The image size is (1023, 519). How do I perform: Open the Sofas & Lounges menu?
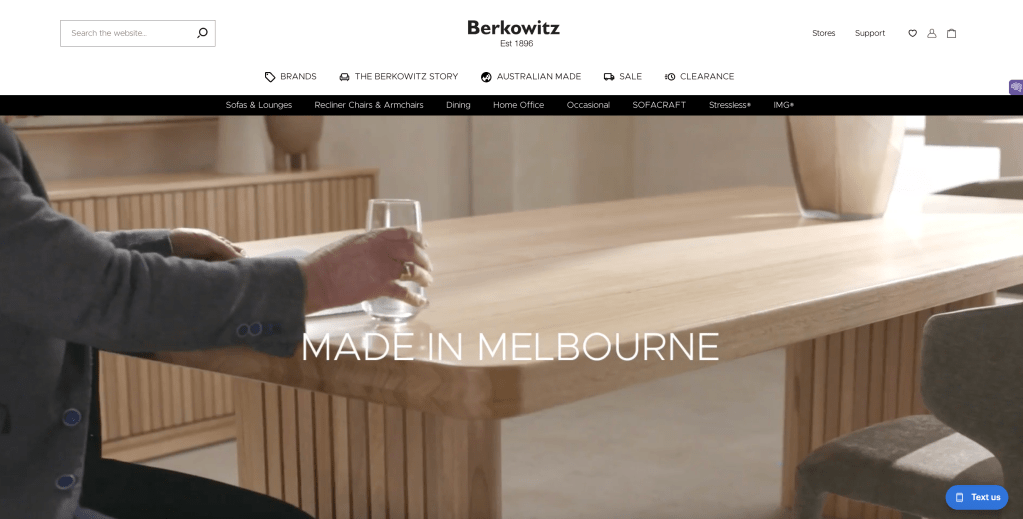click(259, 105)
